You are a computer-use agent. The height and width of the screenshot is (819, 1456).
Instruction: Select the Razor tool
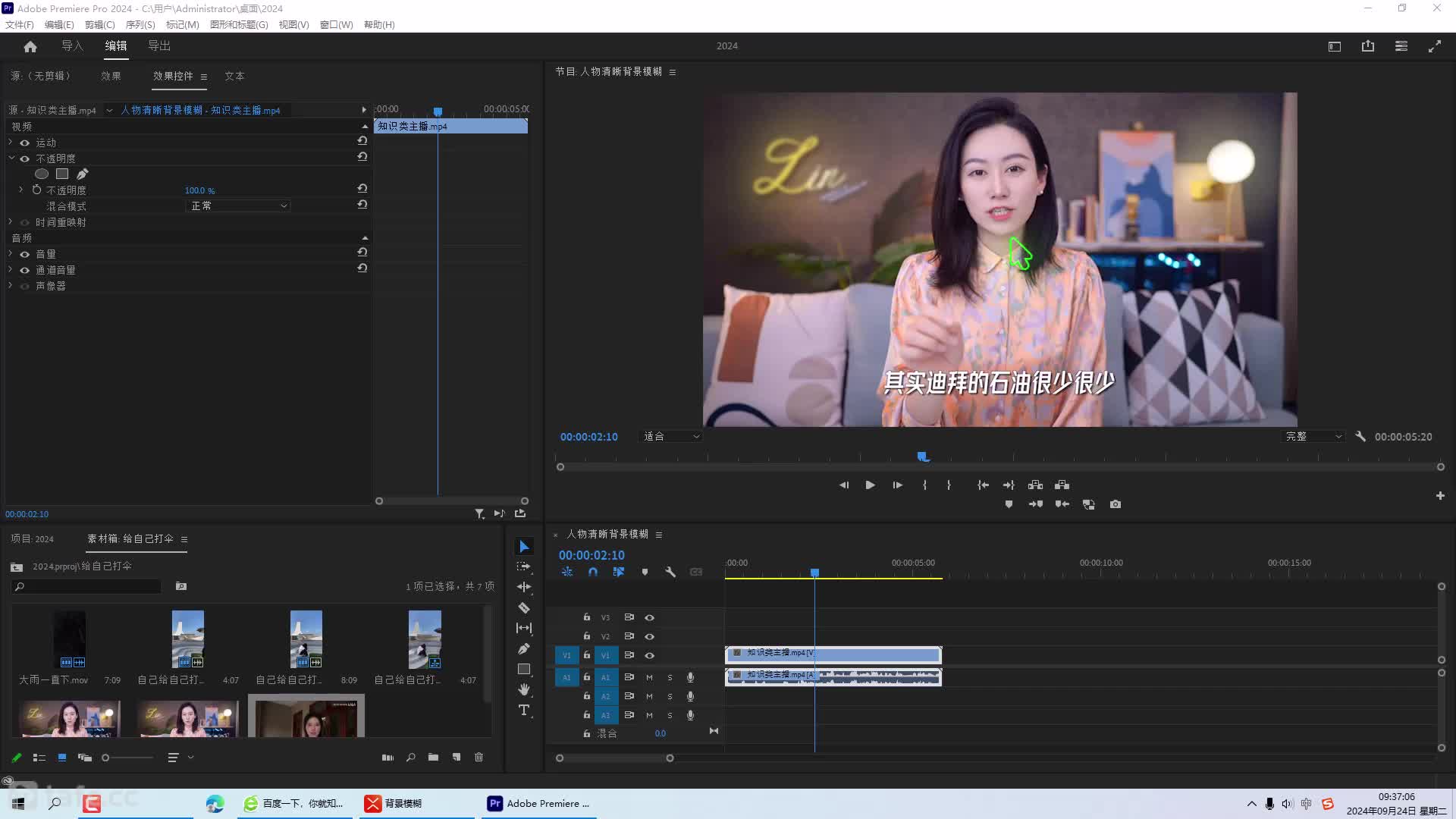pyautogui.click(x=524, y=607)
